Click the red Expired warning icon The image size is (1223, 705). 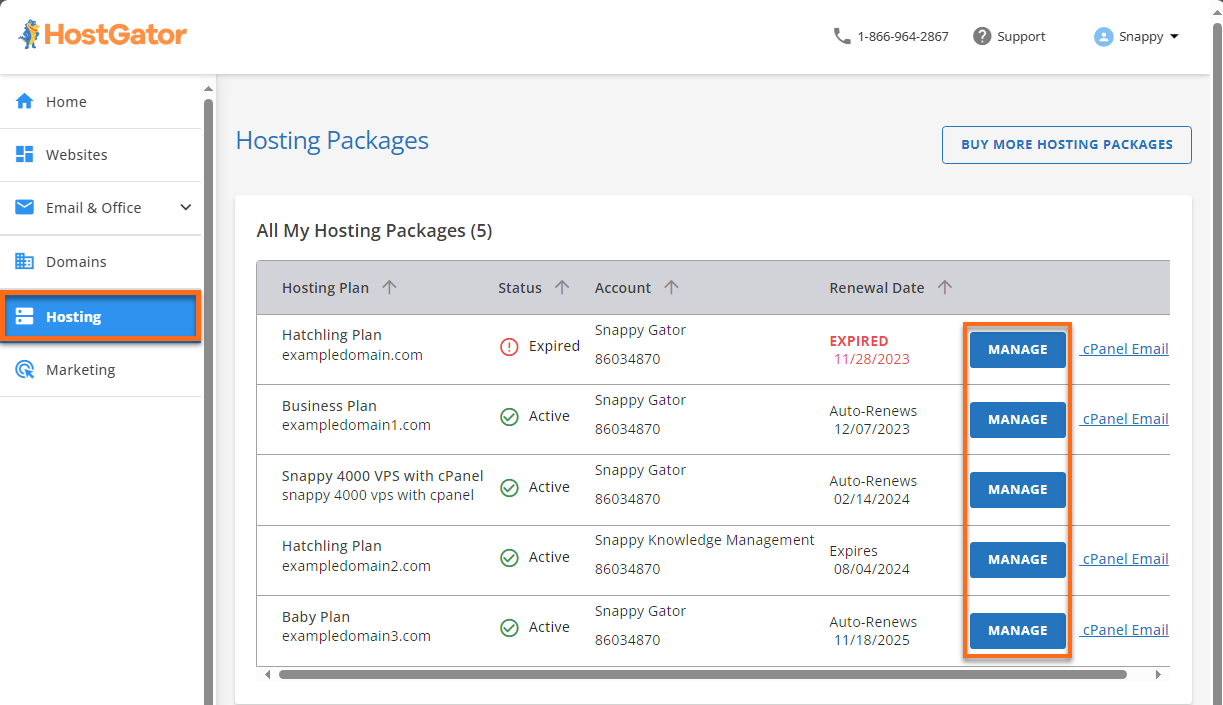pos(509,346)
